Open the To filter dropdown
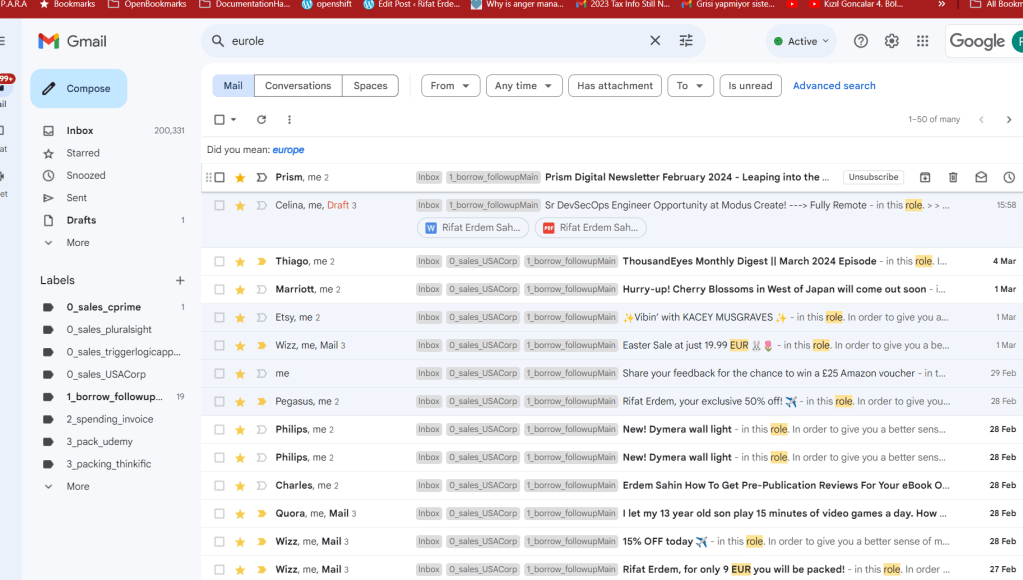This screenshot has width=1023, height=580. click(690, 85)
